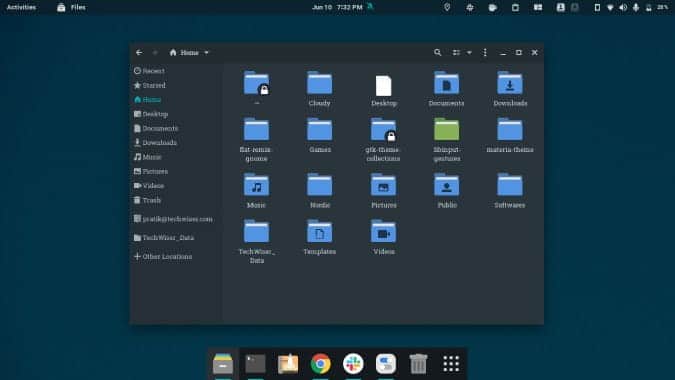
Task: Open the pratik@techwiser.com account in sidebar
Action: pyautogui.click(x=173, y=219)
